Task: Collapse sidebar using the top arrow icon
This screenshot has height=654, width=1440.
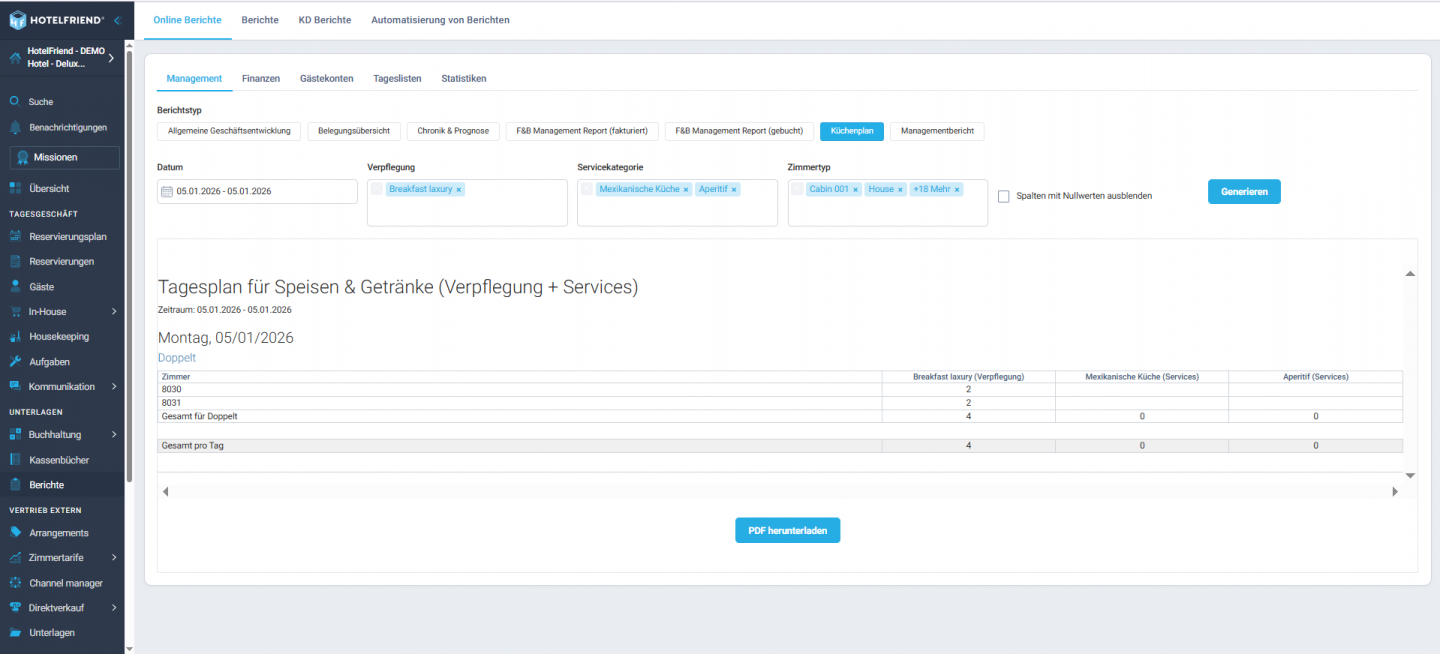Action: pyautogui.click(x=117, y=20)
